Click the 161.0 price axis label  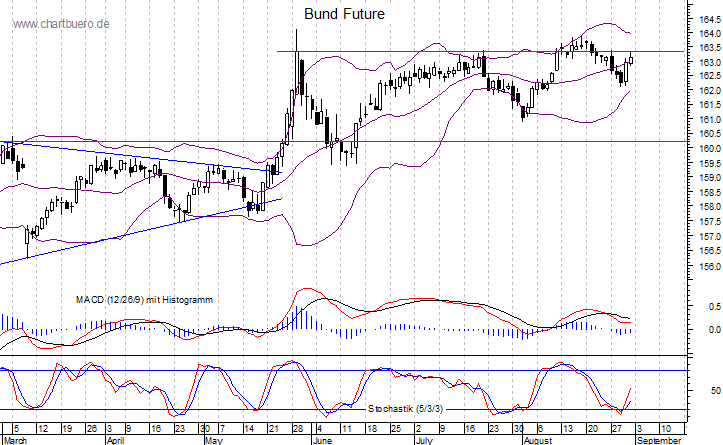(x=710, y=120)
